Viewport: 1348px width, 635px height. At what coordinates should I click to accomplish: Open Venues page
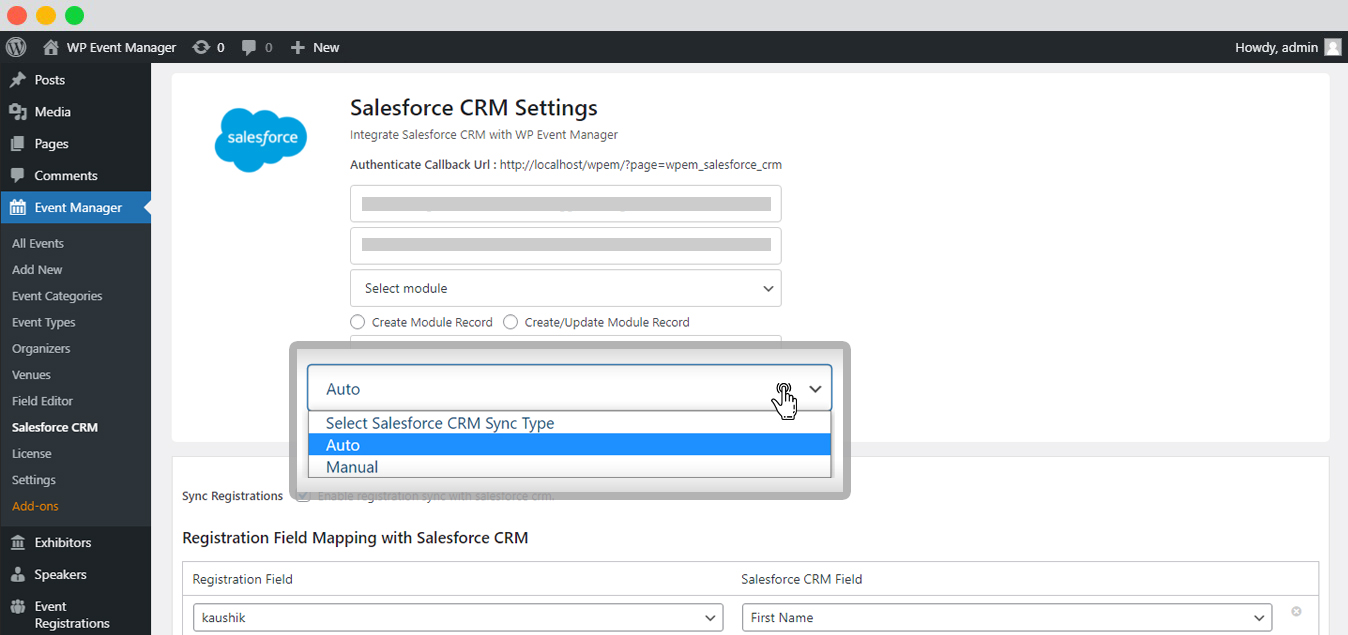click(31, 375)
